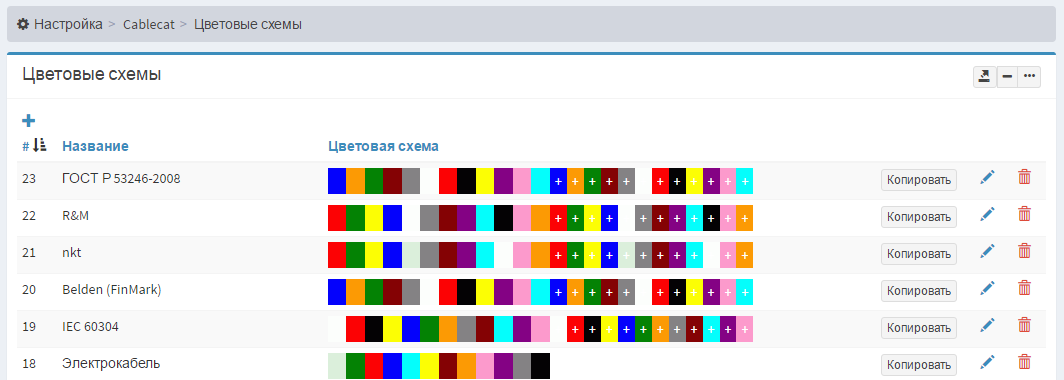Sort by Цветовая схема column header
The height and width of the screenshot is (380, 1064).
point(383,146)
